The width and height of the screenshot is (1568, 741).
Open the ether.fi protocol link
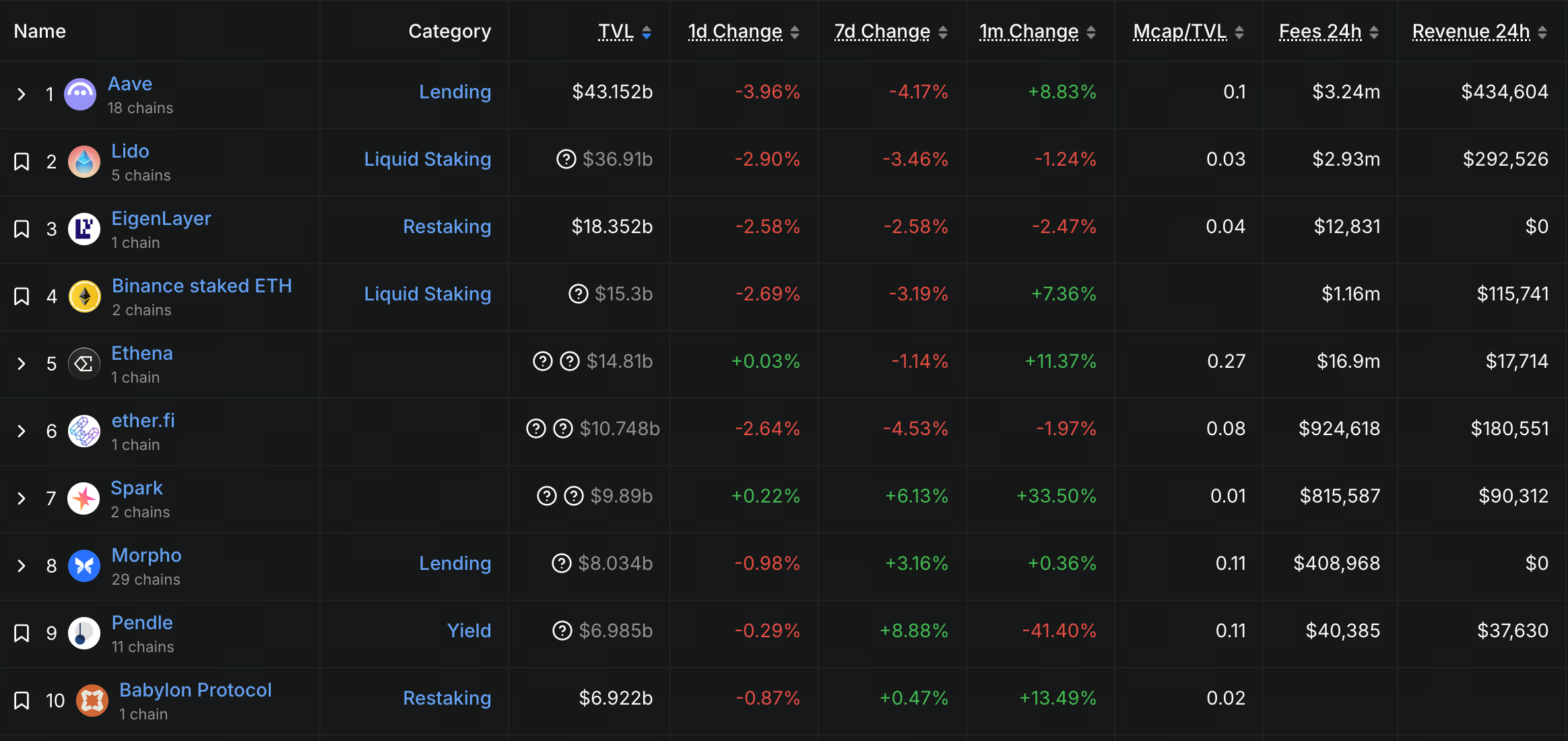click(143, 420)
